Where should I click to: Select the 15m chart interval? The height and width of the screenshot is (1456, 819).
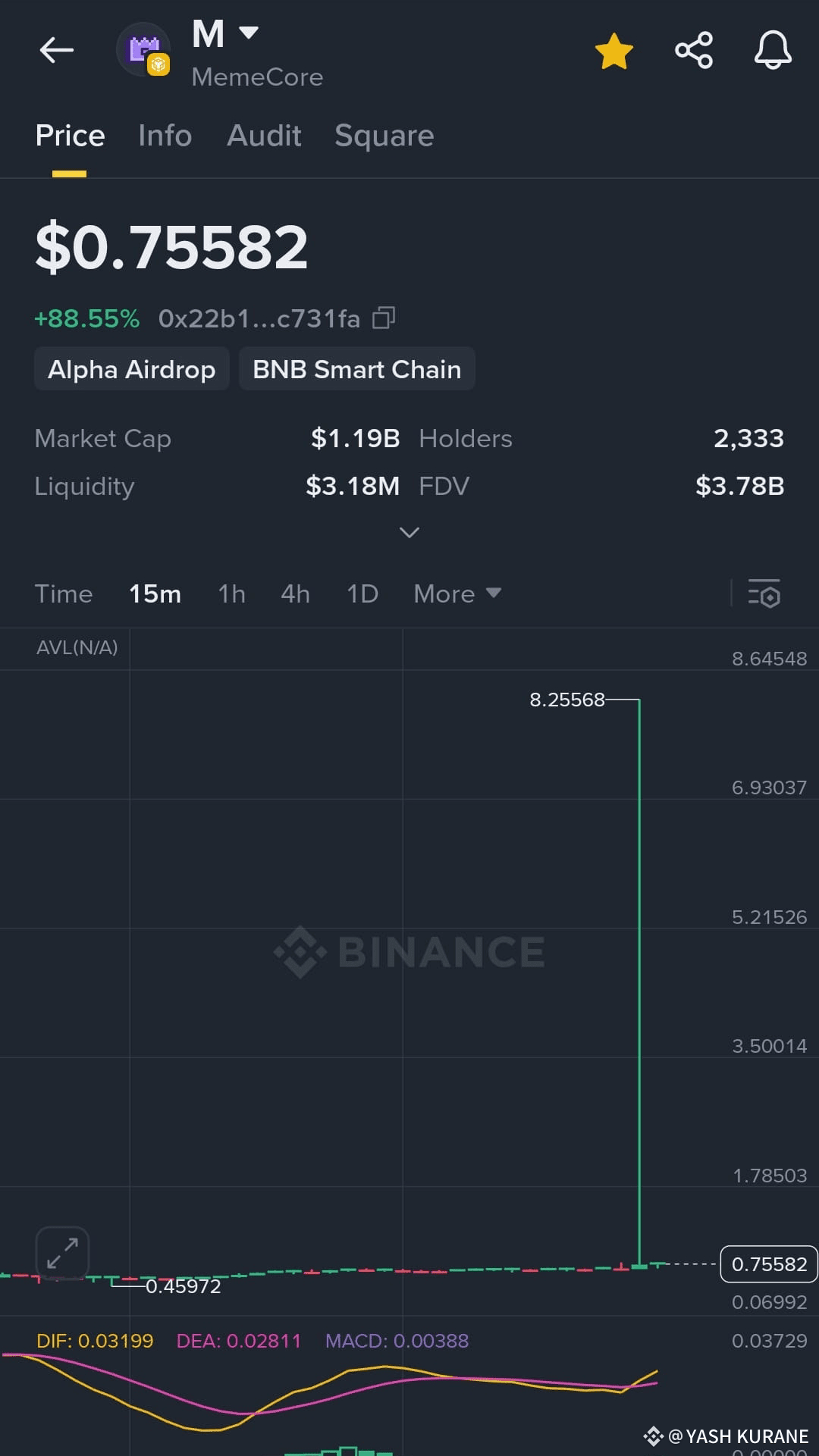click(155, 593)
